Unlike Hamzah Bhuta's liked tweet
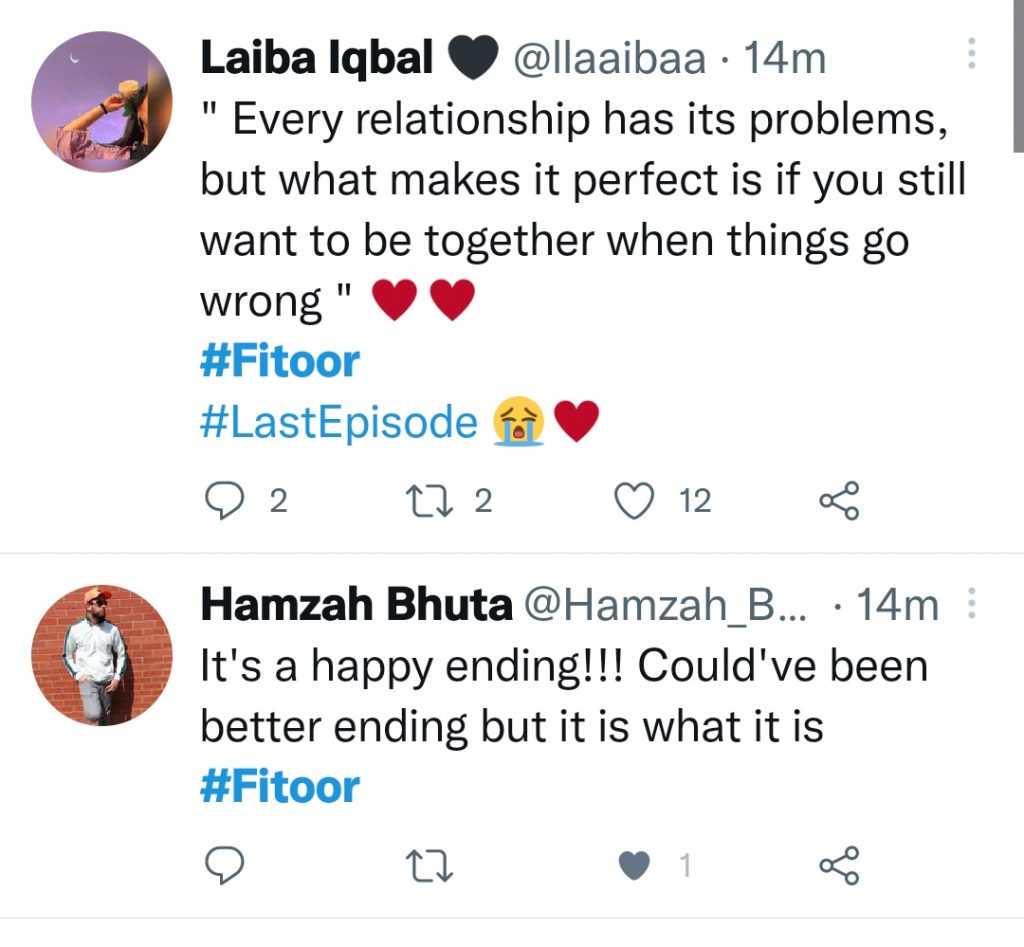This screenshot has height=947, width=1024. [634, 866]
